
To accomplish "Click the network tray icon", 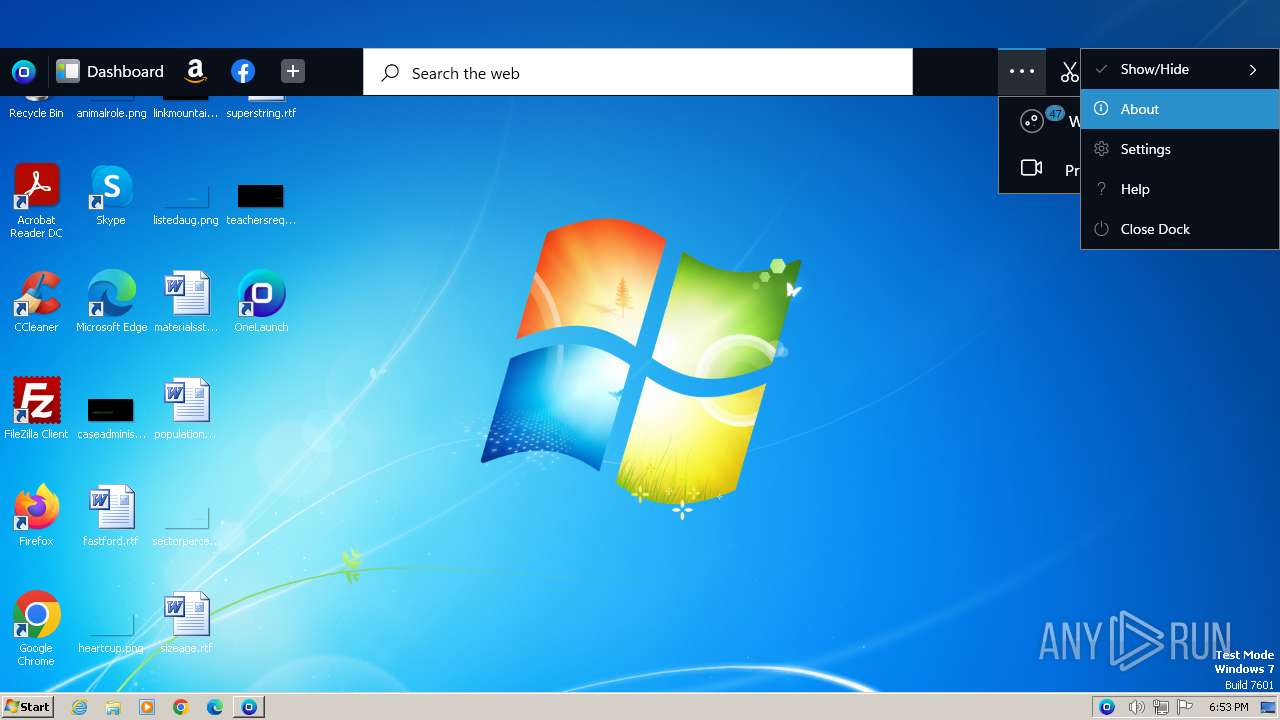I will point(1162,707).
